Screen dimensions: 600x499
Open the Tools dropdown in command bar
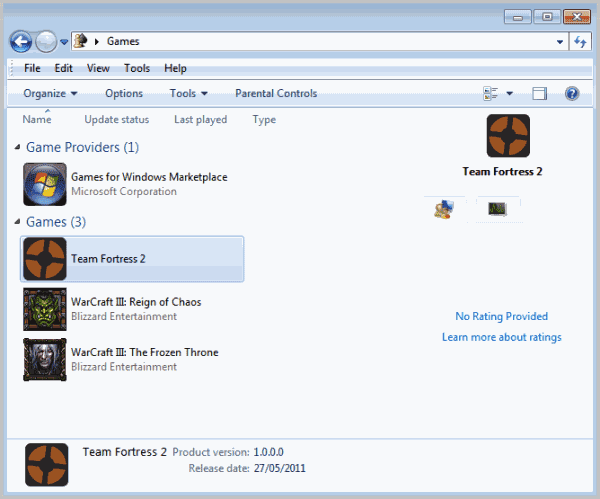pyautogui.click(x=188, y=93)
